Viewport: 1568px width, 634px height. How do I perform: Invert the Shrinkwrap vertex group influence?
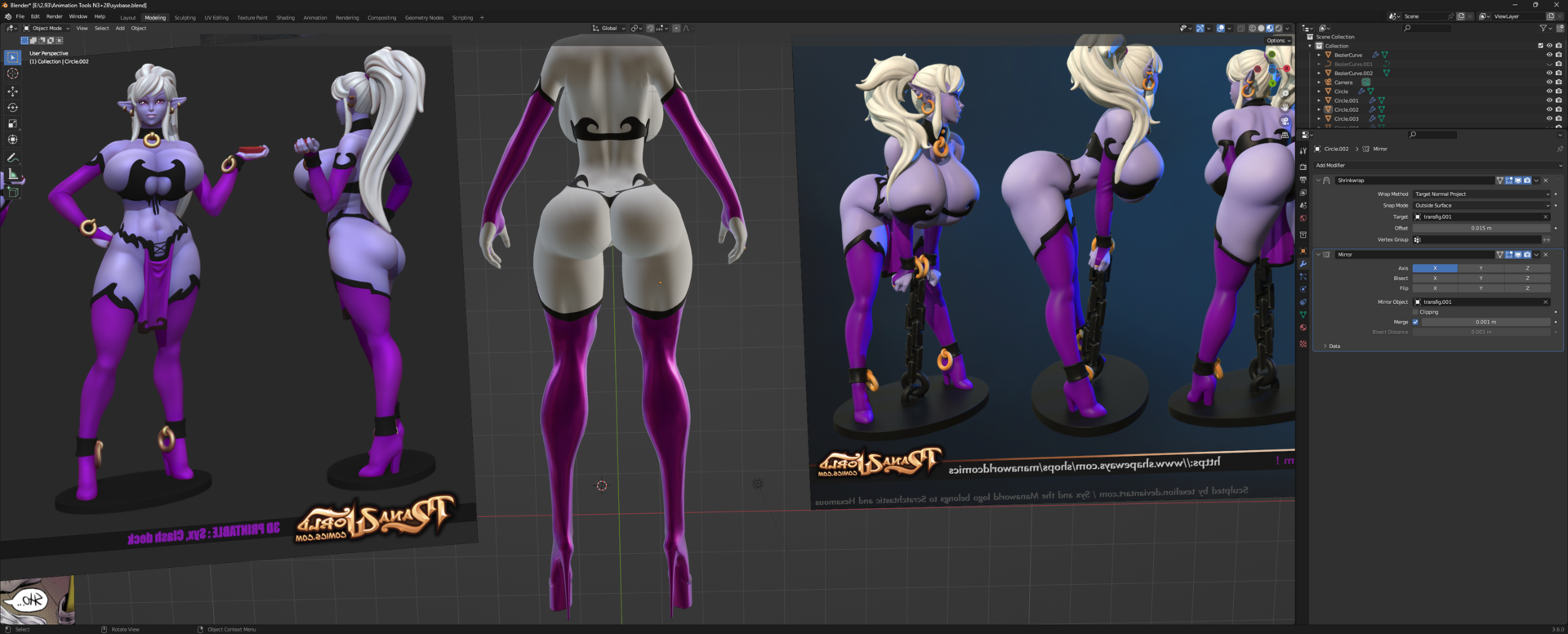[1547, 239]
